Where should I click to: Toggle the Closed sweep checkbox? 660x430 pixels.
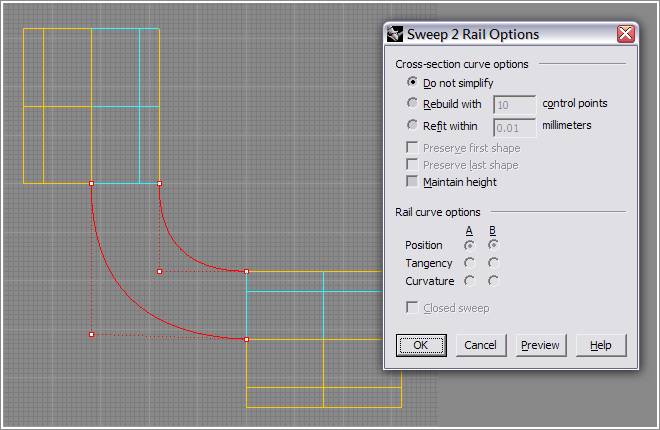(x=412, y=308)
